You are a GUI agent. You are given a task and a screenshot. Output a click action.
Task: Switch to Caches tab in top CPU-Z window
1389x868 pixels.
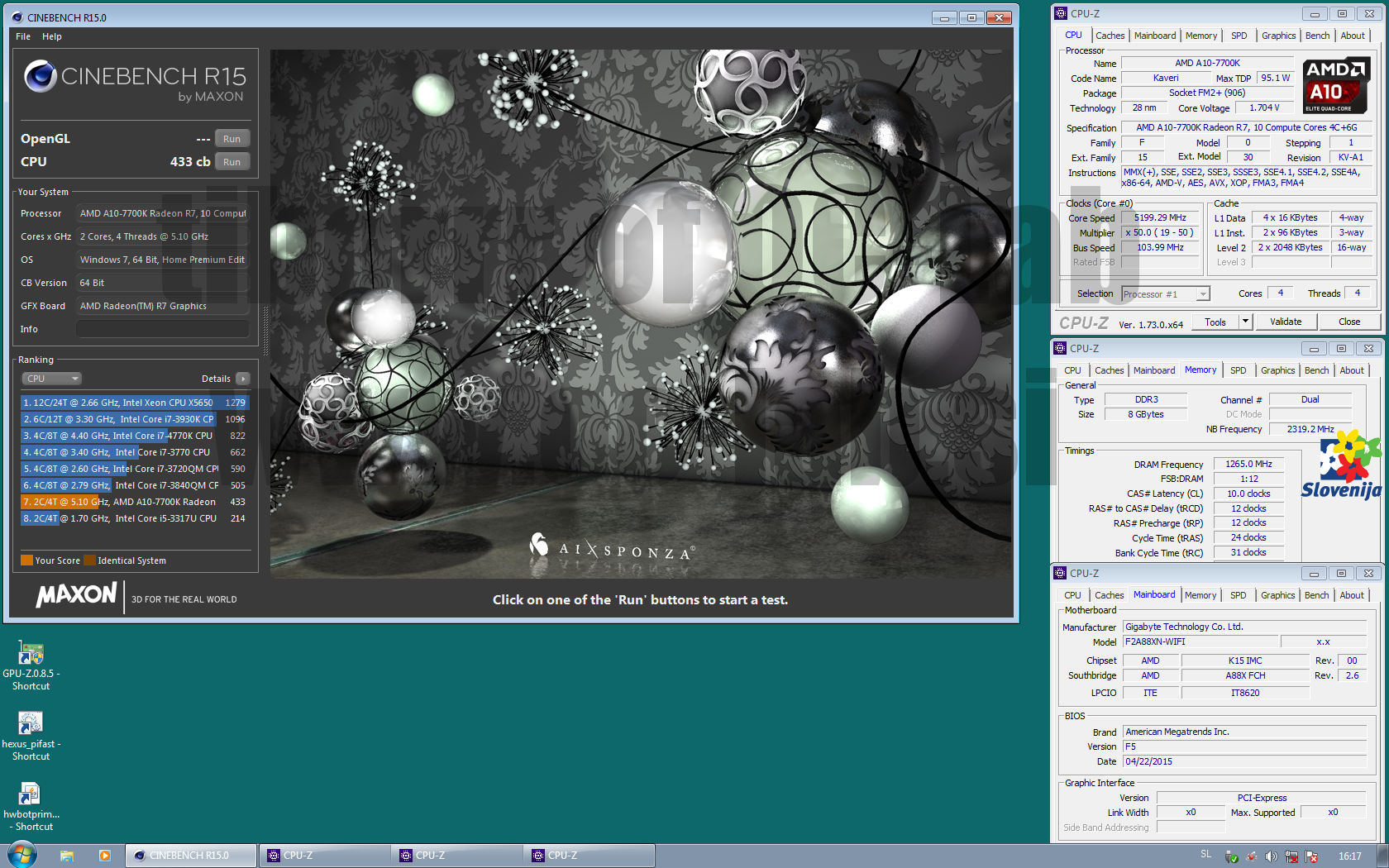[1110, 36]
